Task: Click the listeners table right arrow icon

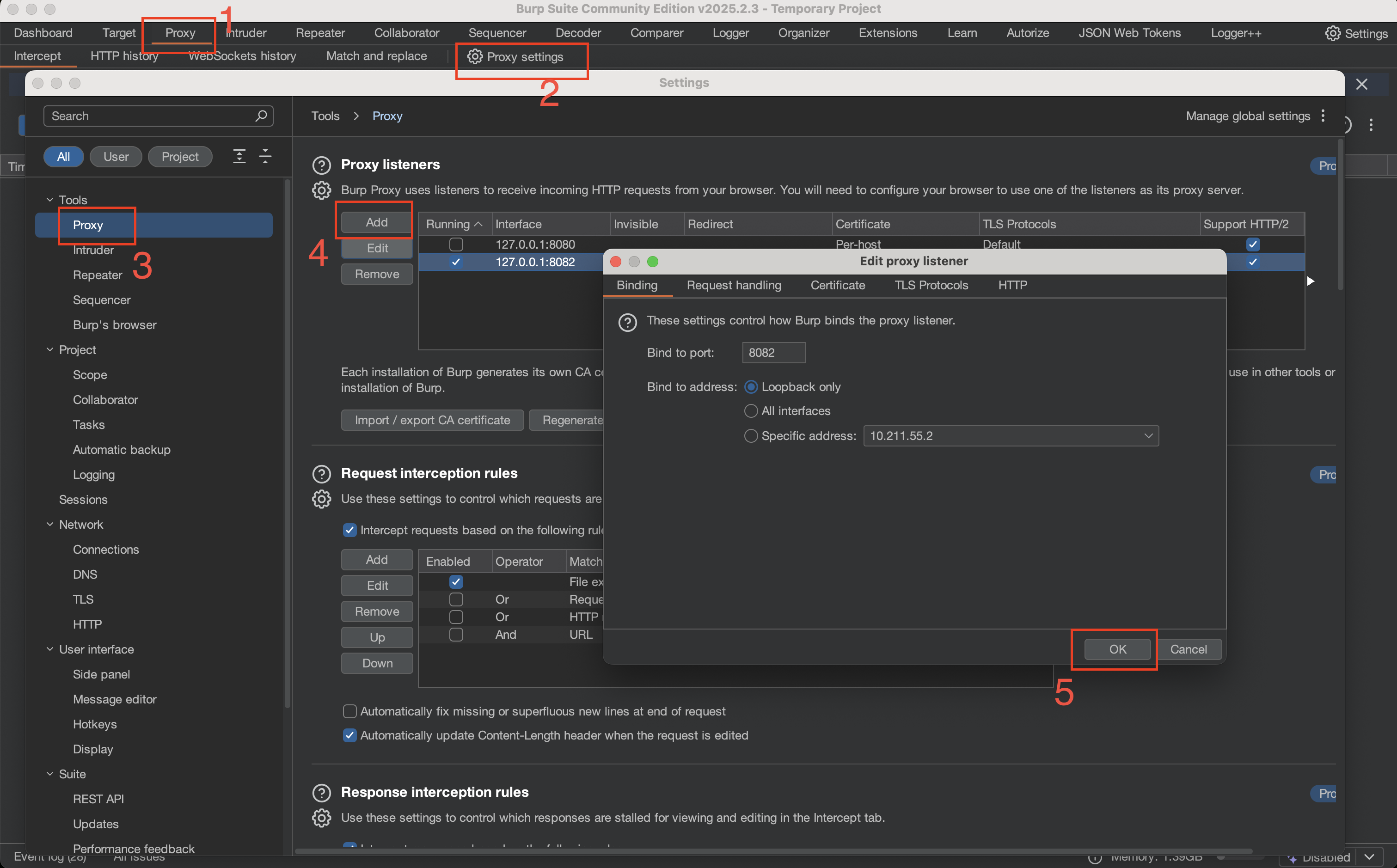Action: pos(1310,281)
